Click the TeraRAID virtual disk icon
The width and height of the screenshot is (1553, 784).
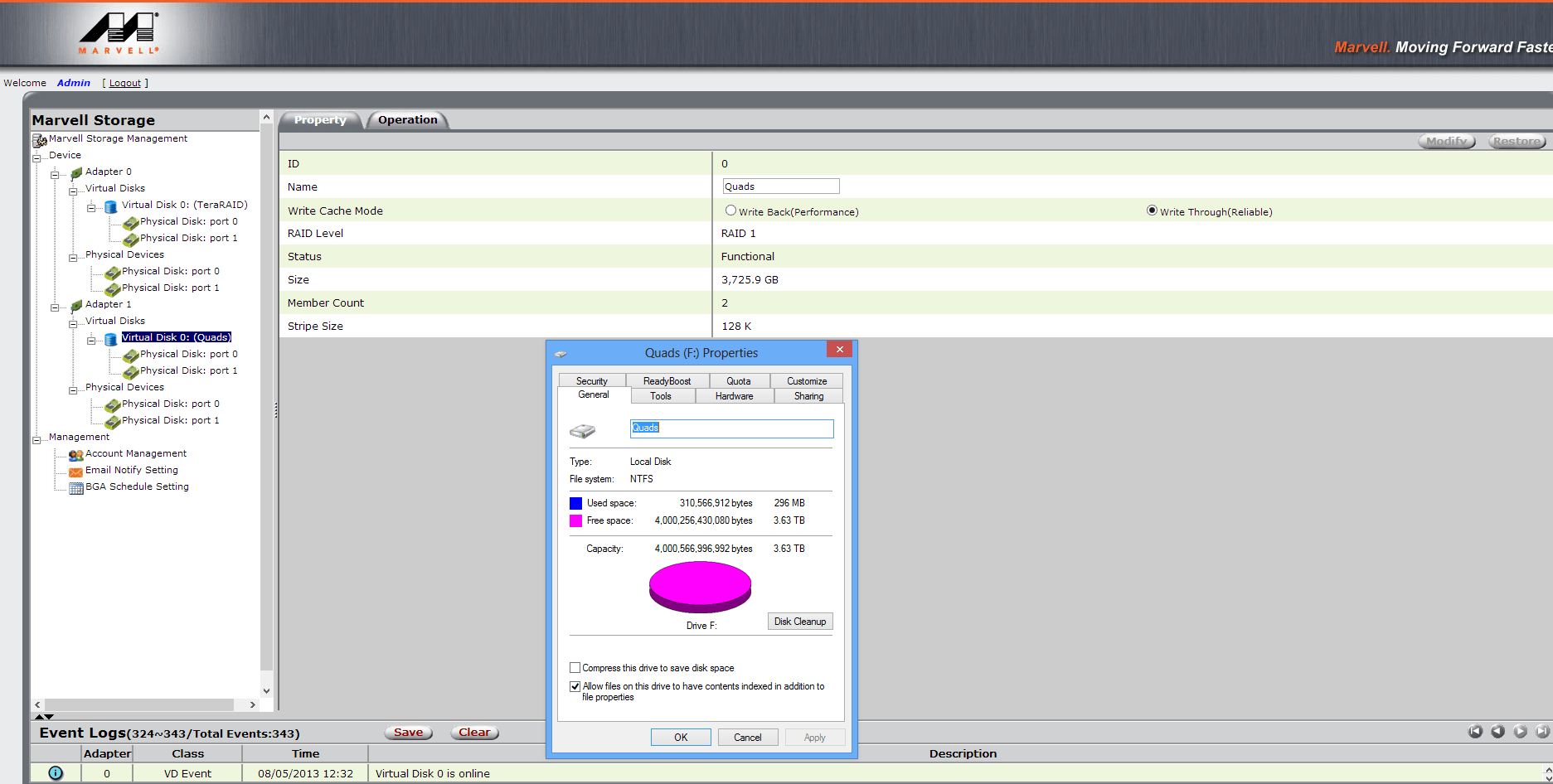(x=111, y=206)
